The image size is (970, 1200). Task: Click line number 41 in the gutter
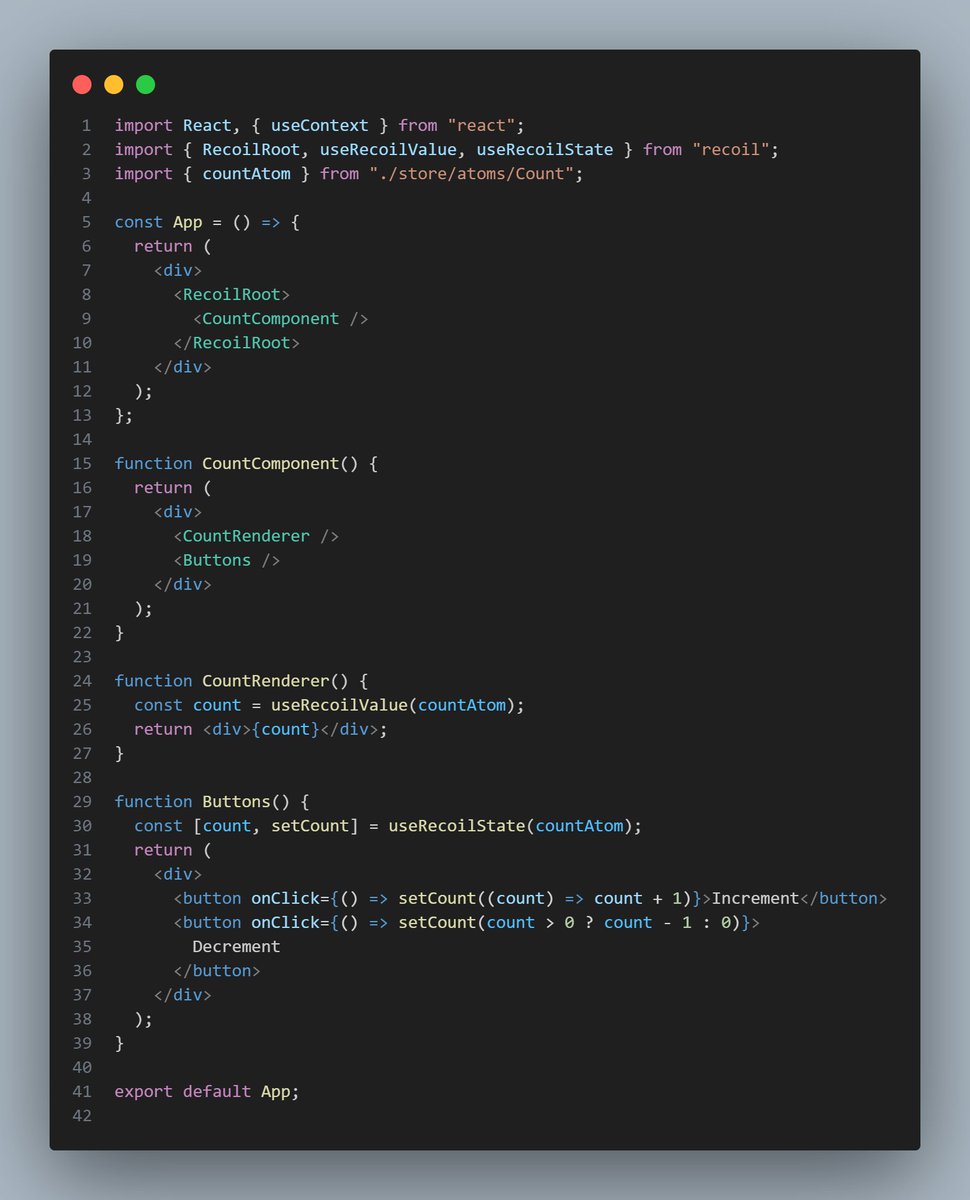[x=81, y=1091]
